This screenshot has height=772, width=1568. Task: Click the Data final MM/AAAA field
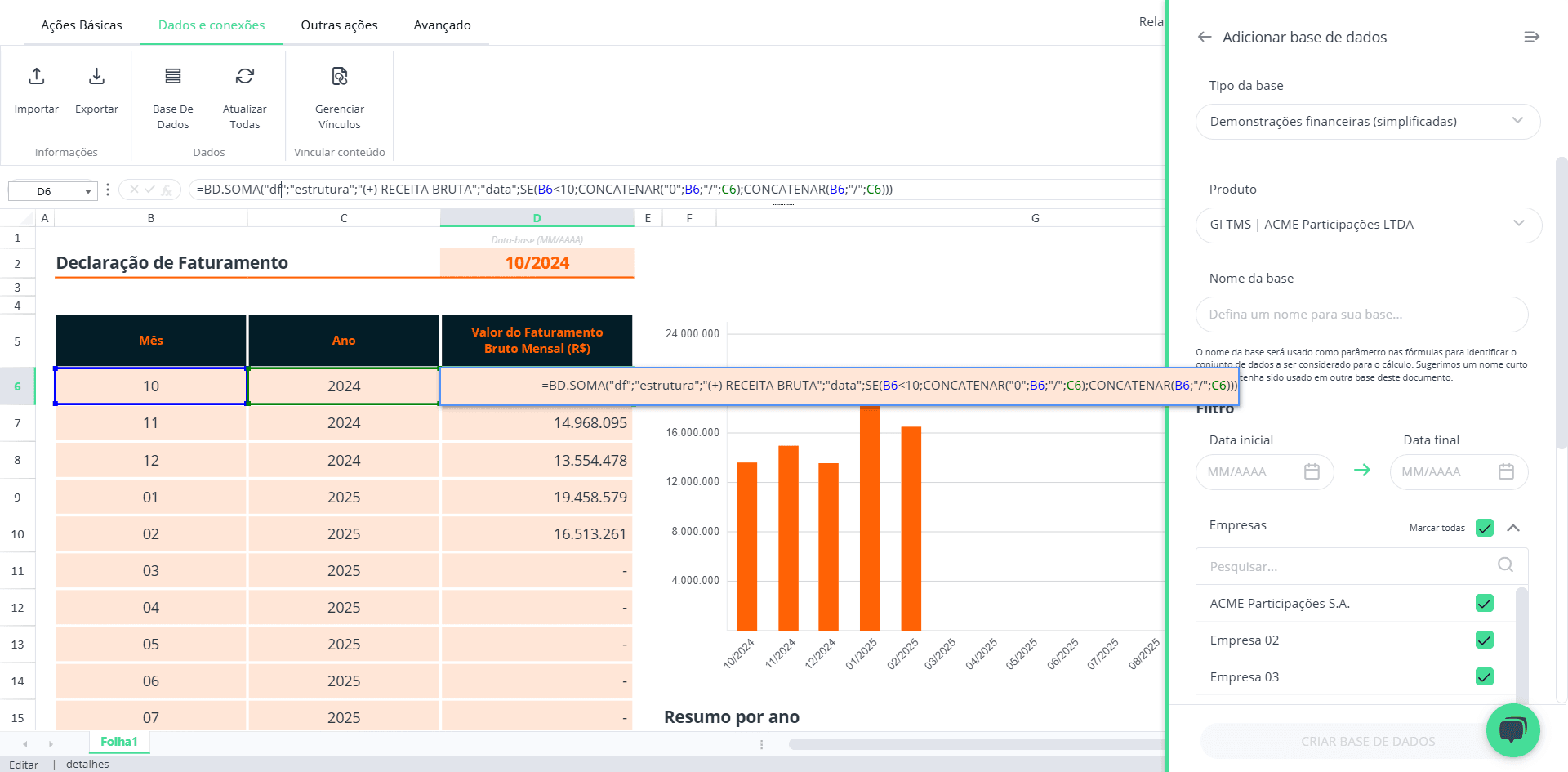1459,472
